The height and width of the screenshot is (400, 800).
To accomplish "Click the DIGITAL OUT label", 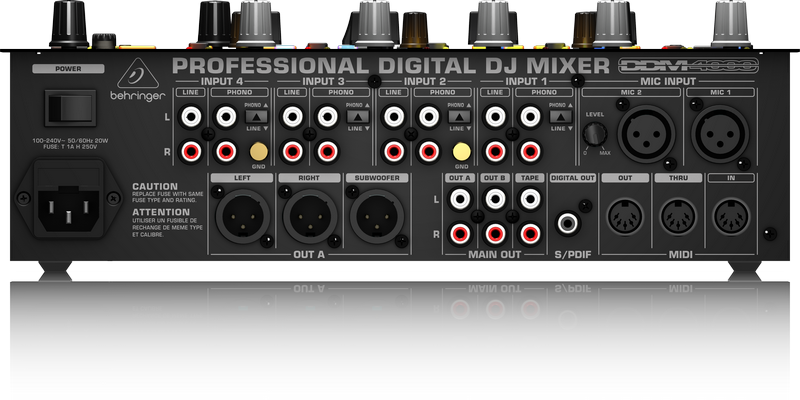I will (573, 178).
